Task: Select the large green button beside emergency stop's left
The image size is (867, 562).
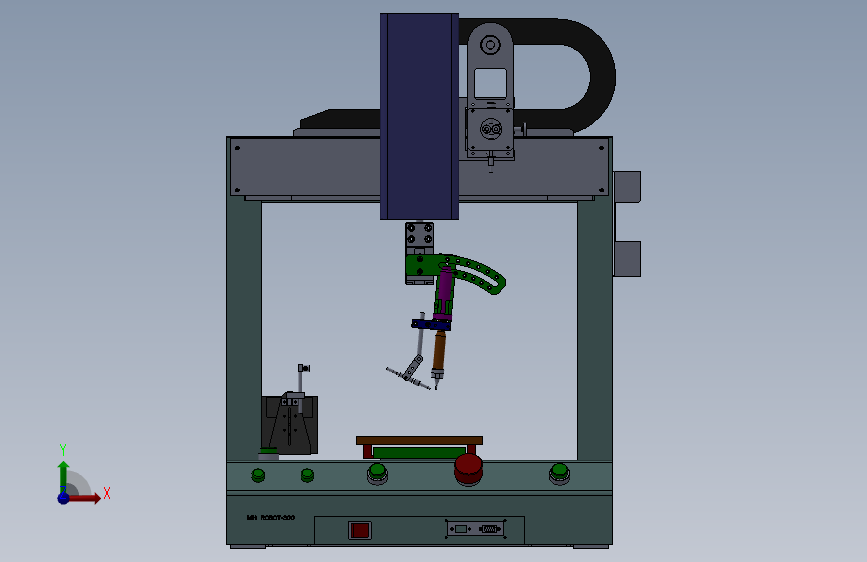Action: (377, 474)
